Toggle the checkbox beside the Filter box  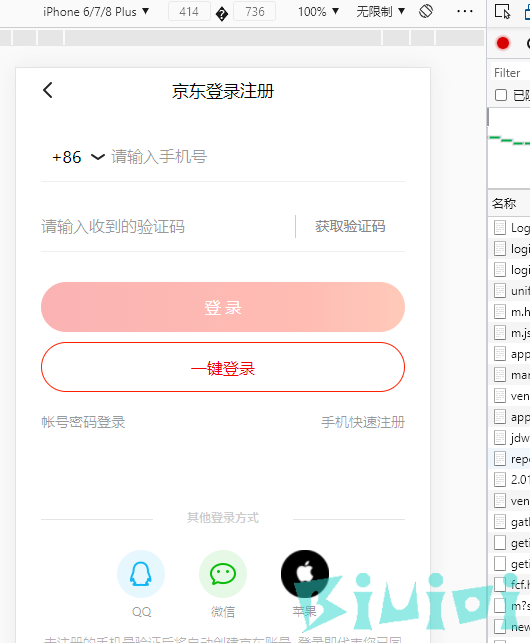pos(500,95)
